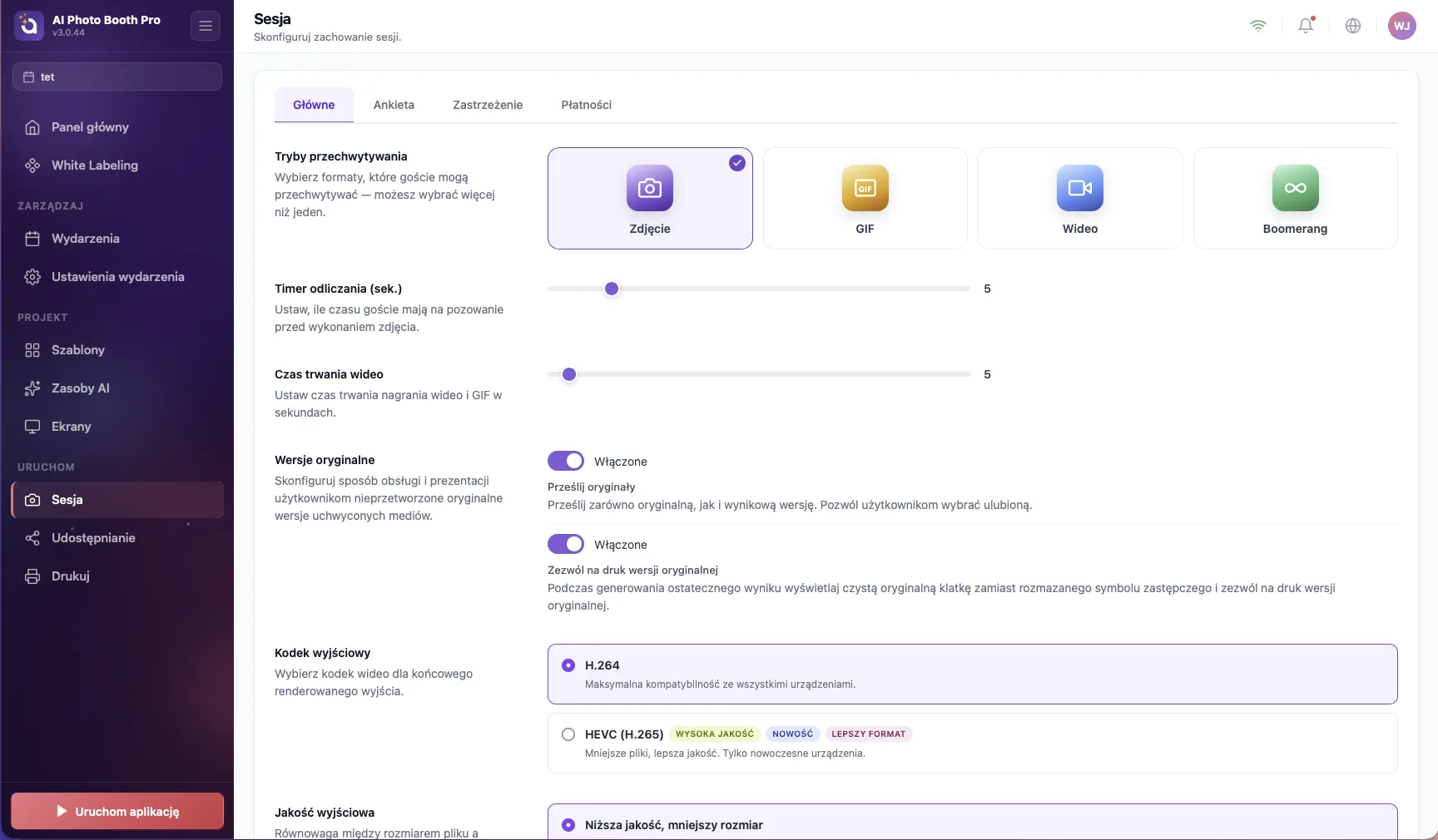This screenshot has height=840, width=1438.
Task: Select the GIF capture mode icon
Action: click(865, 188)
